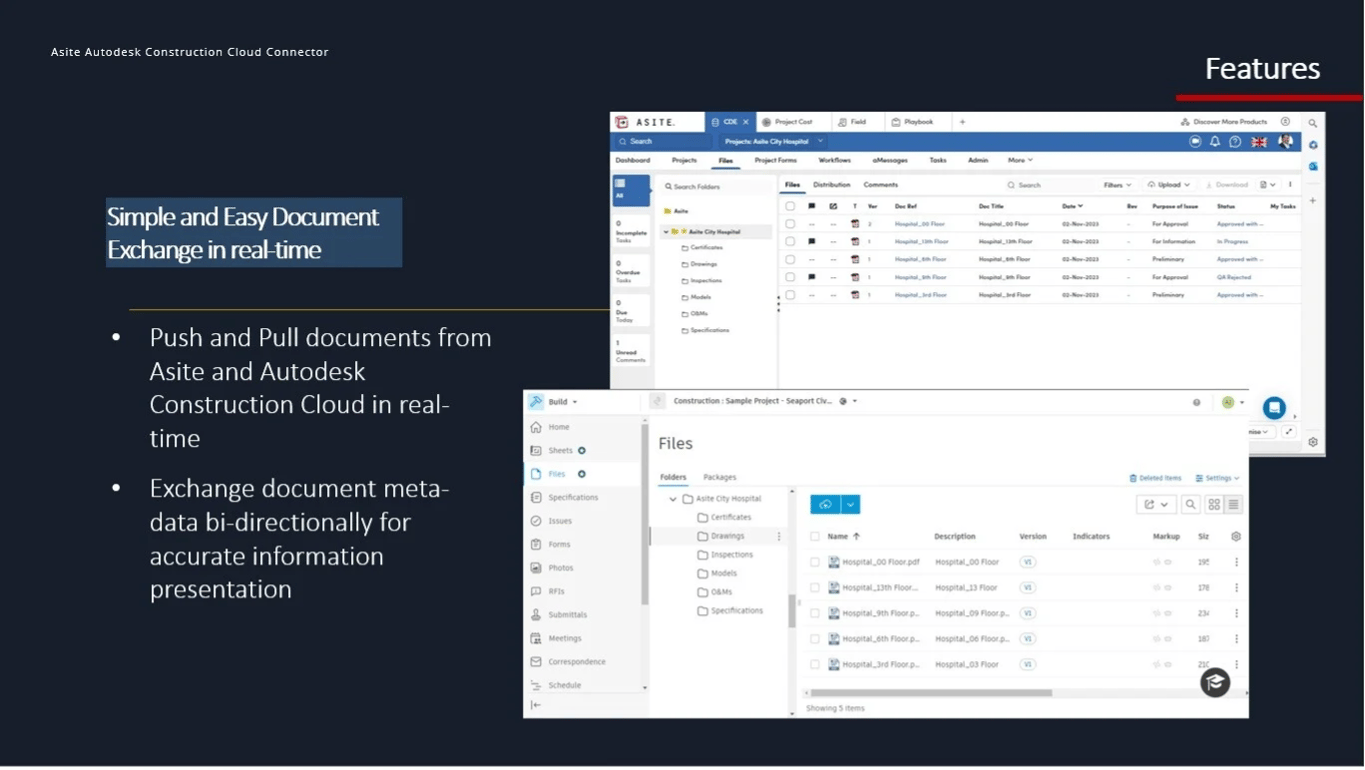Click the horizontal scrollbar under file list
Image resolution: width=1365 pixels, height=770 pixels.
(930, 693)
